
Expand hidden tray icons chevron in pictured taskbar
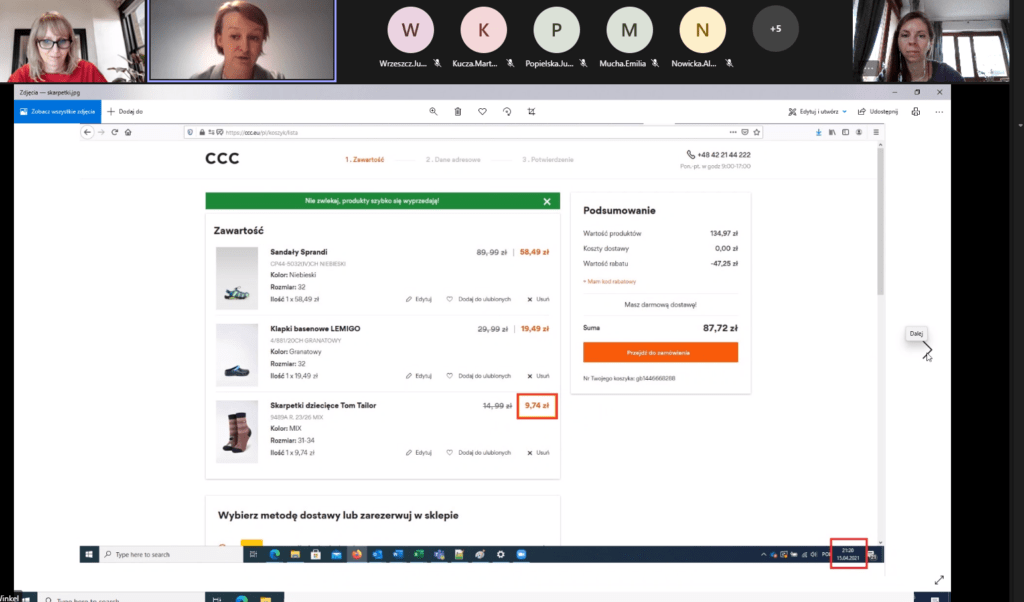coord(763,554)
